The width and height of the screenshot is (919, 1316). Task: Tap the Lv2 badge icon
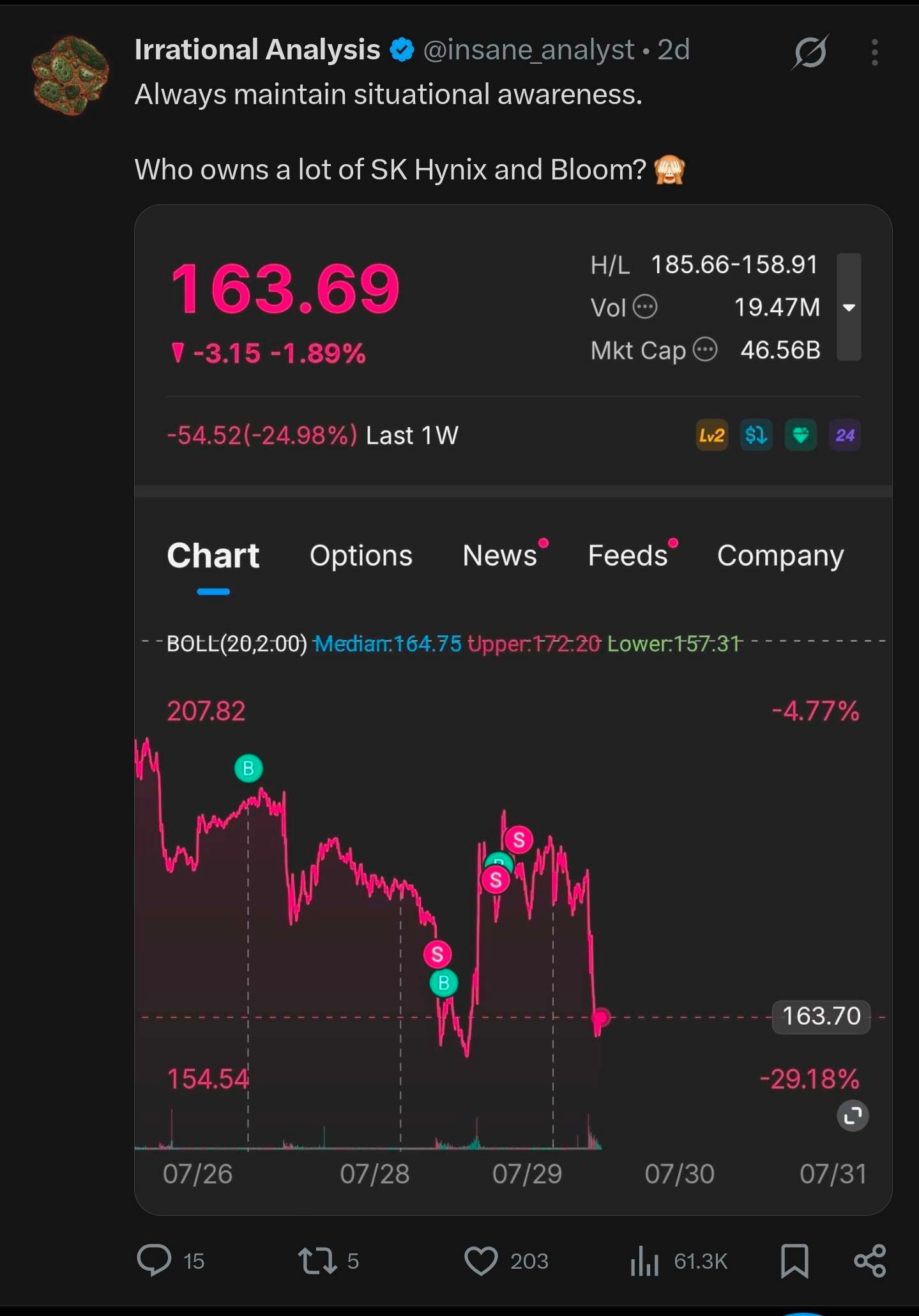tap(711, 435)
